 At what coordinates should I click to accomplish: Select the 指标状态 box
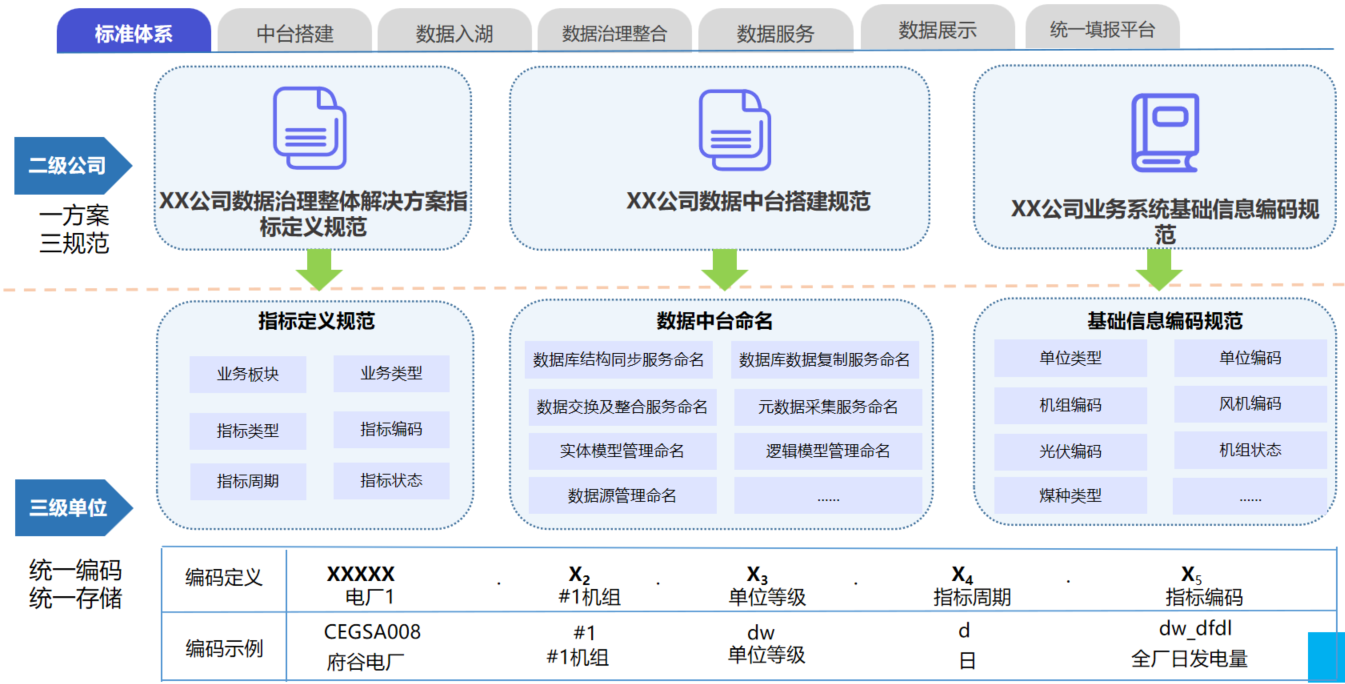(391, 480)
